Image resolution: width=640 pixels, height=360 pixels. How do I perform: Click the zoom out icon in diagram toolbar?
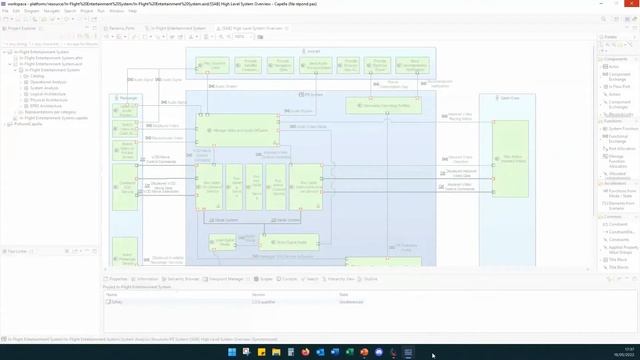228,37
